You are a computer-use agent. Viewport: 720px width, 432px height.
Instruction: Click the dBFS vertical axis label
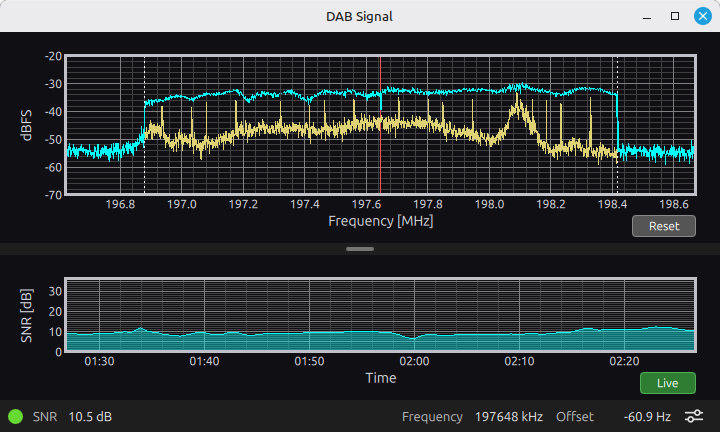click(x=26, y=125)
